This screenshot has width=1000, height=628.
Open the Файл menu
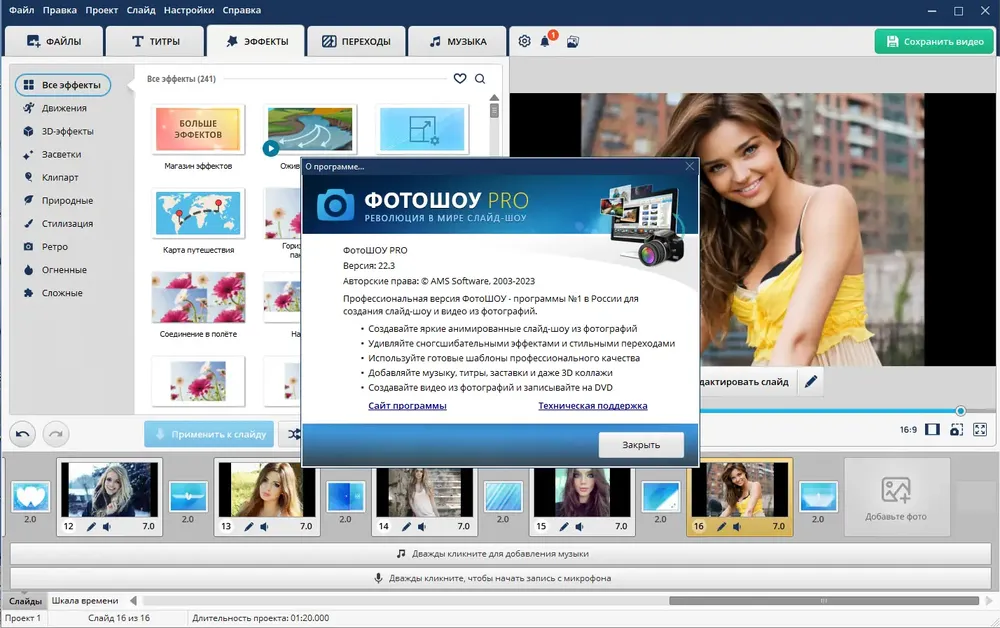(x=22, y=10)
